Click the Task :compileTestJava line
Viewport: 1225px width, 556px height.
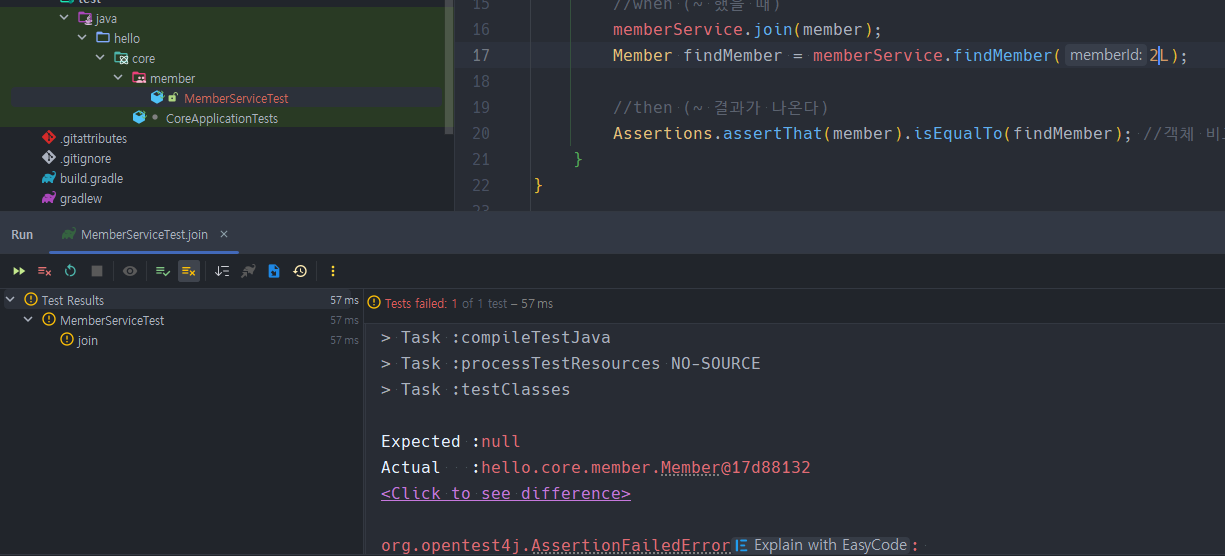pos(496,337)
